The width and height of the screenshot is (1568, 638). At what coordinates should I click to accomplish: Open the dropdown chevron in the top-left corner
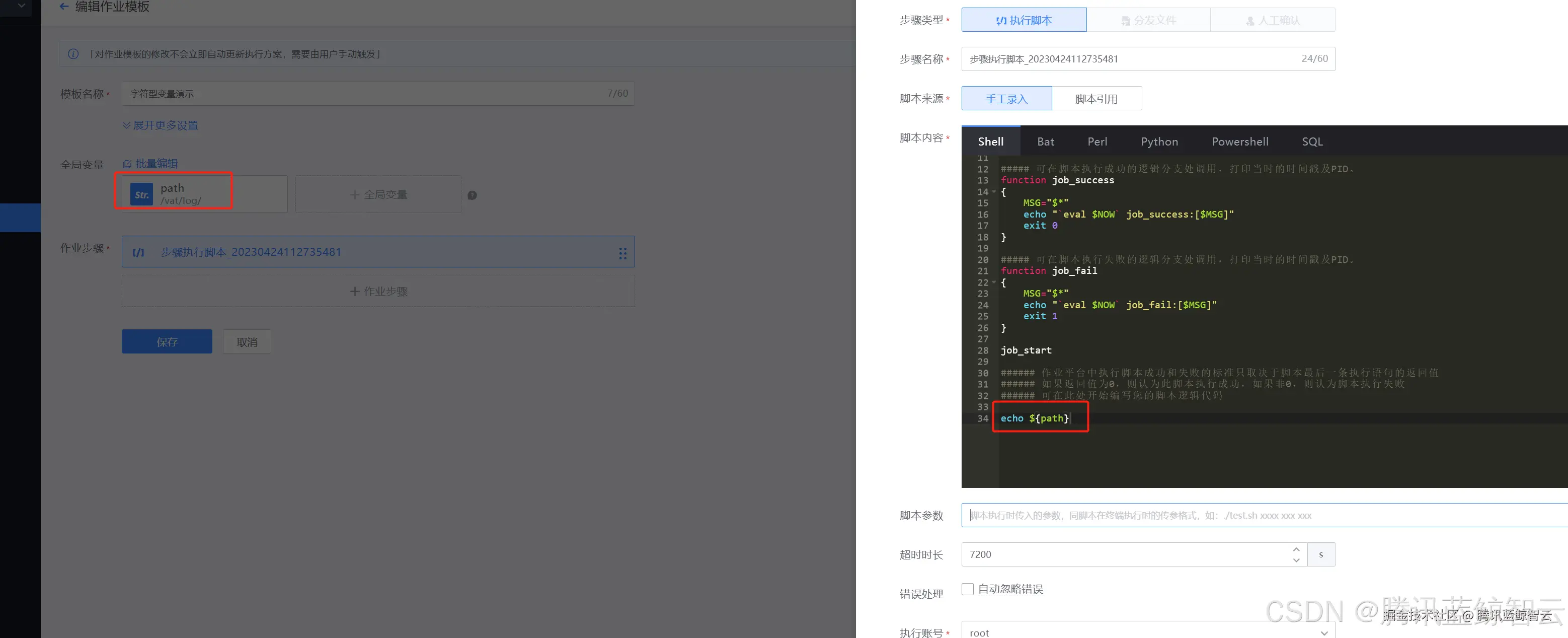point(21,6)
